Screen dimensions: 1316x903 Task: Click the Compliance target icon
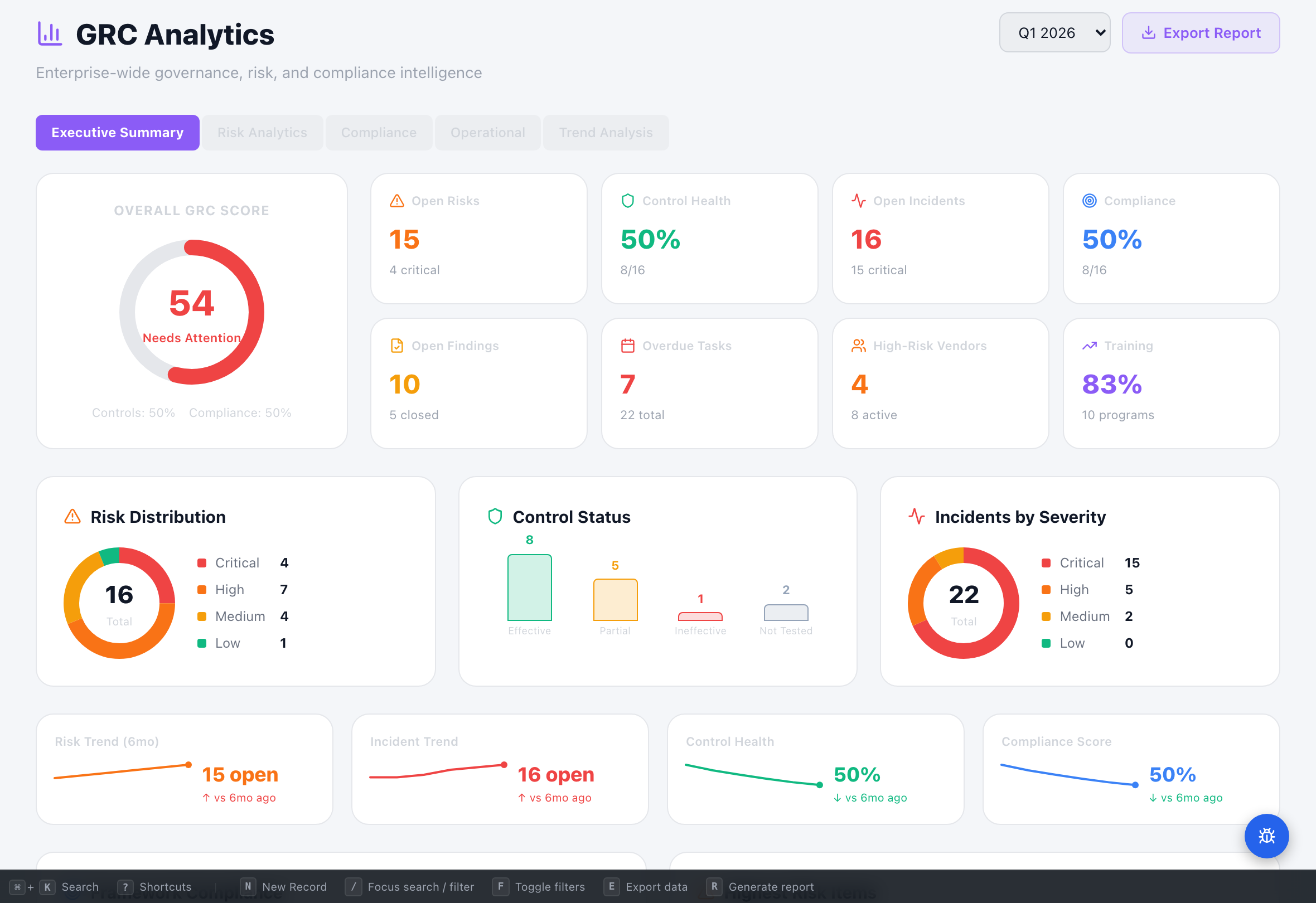(1090, 201)
